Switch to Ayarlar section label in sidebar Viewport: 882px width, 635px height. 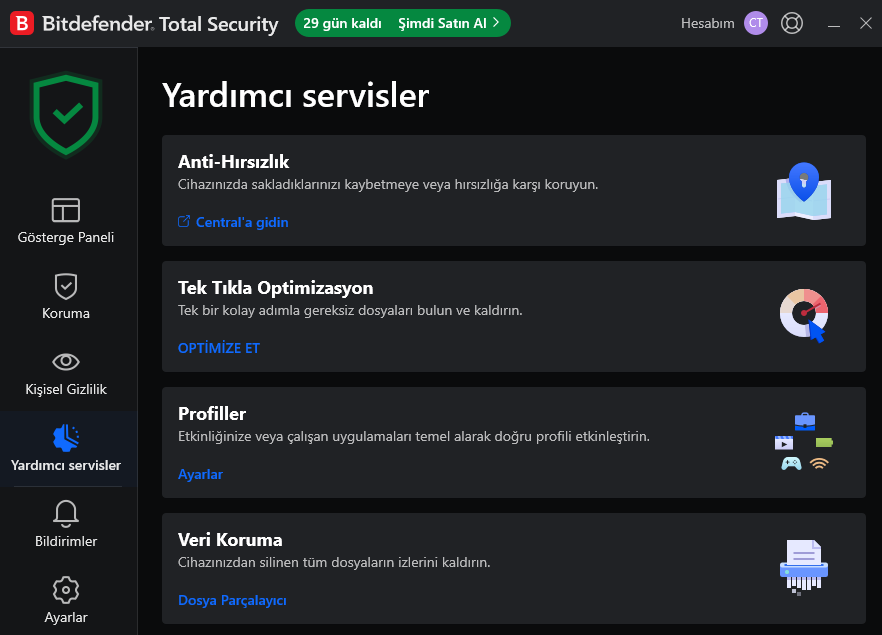click(x=66, y=617)
